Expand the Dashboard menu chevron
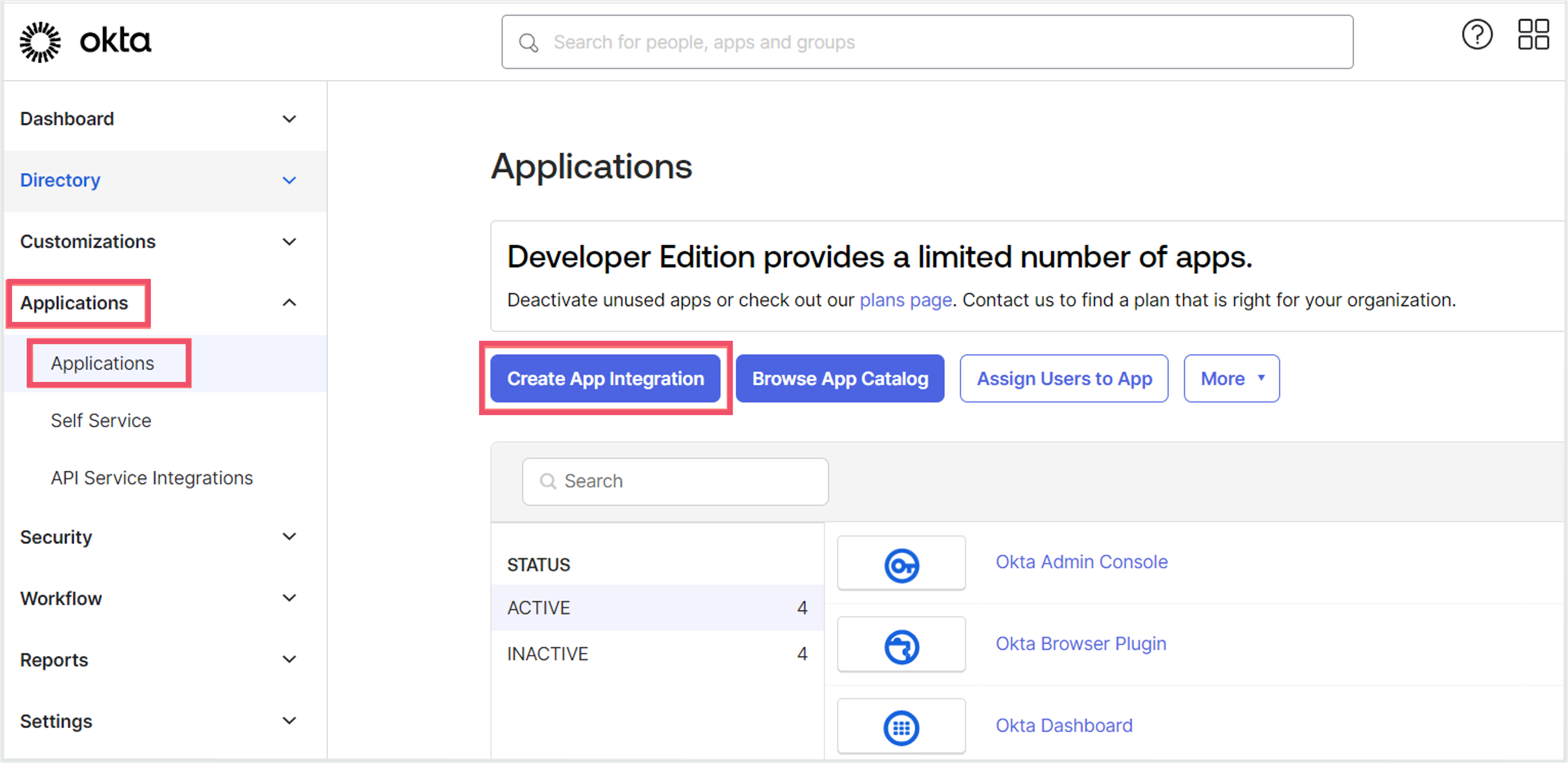This screenshot has width=1568, height=763. [290, 119]
